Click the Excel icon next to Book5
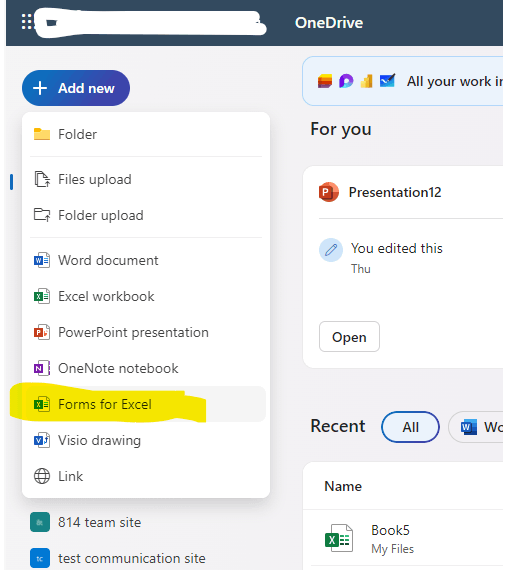The width and height of the screenshot is (508, 570). (339, 538)
